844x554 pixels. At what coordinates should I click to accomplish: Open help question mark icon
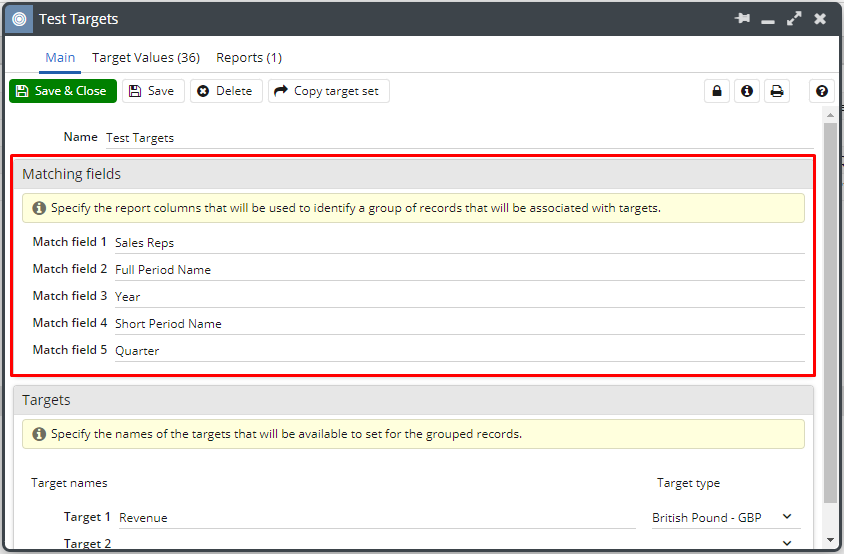821,91
